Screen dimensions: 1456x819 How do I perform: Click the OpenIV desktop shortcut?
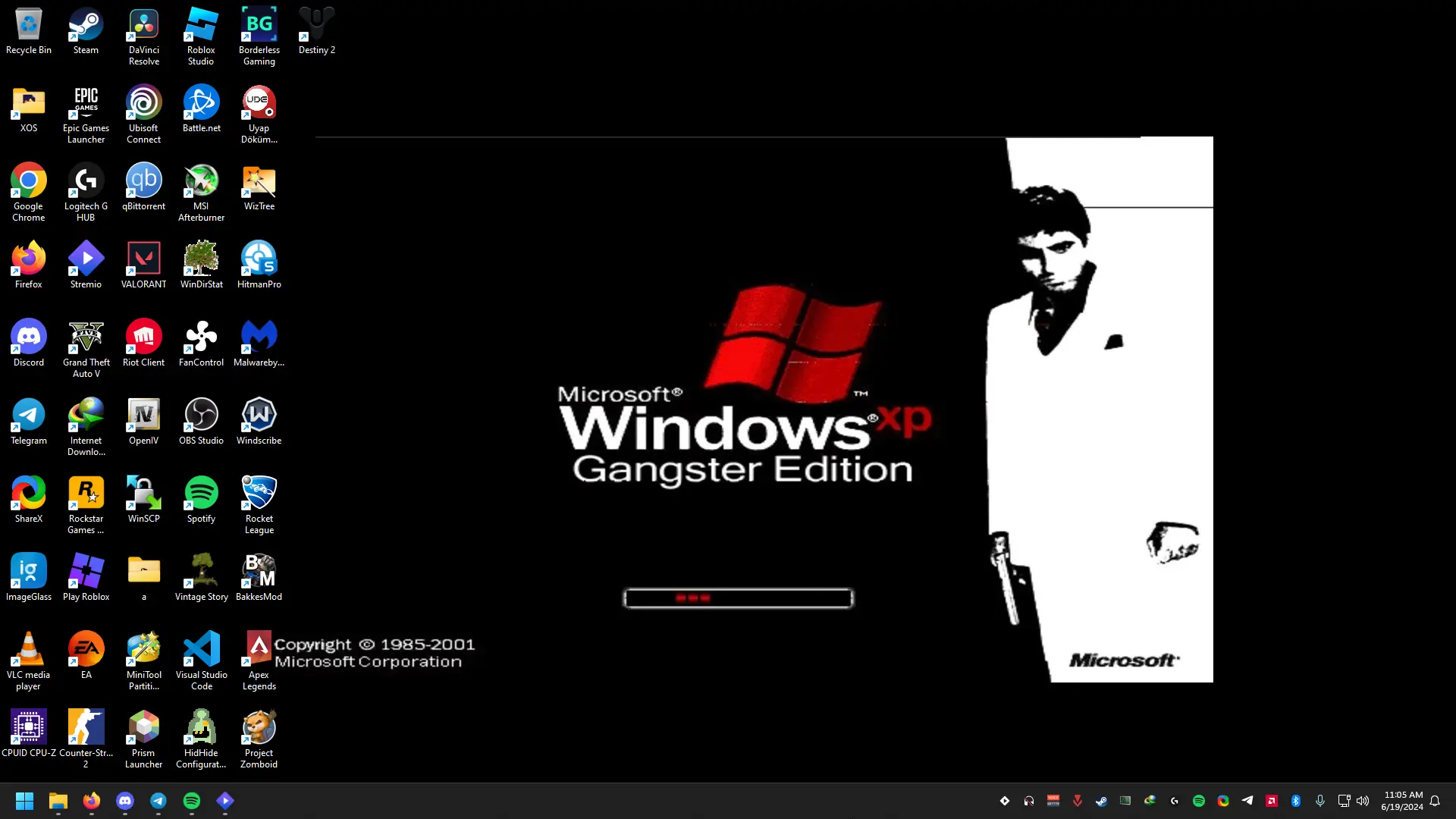(x=144, y=422)
